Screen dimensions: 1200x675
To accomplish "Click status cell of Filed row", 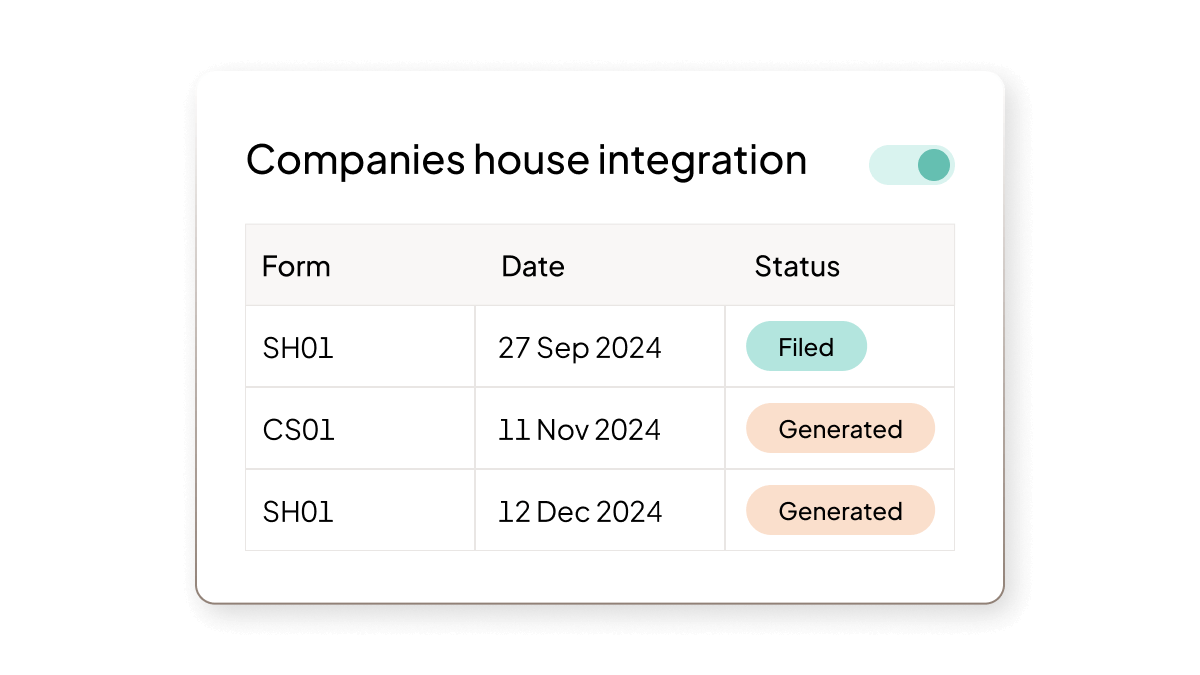I will pos(840,346).
